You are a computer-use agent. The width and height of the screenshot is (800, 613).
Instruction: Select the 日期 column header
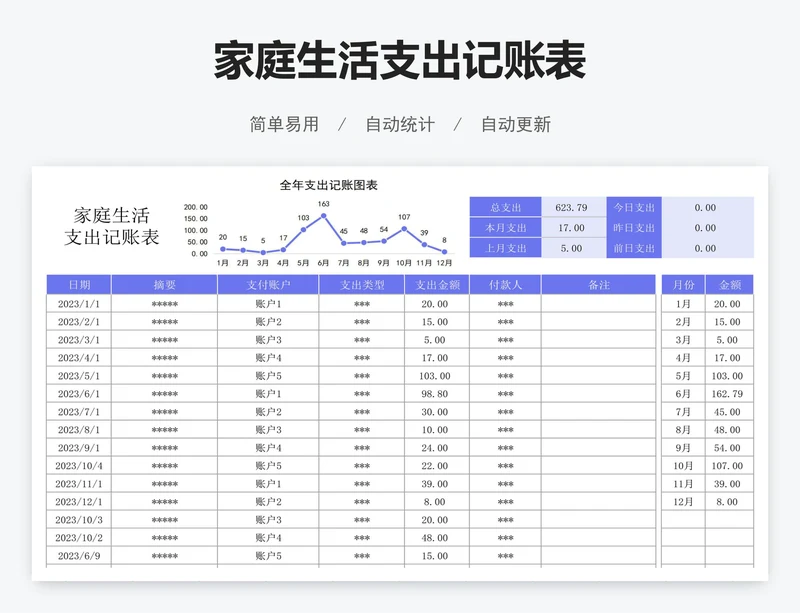(x=79, y=285)
